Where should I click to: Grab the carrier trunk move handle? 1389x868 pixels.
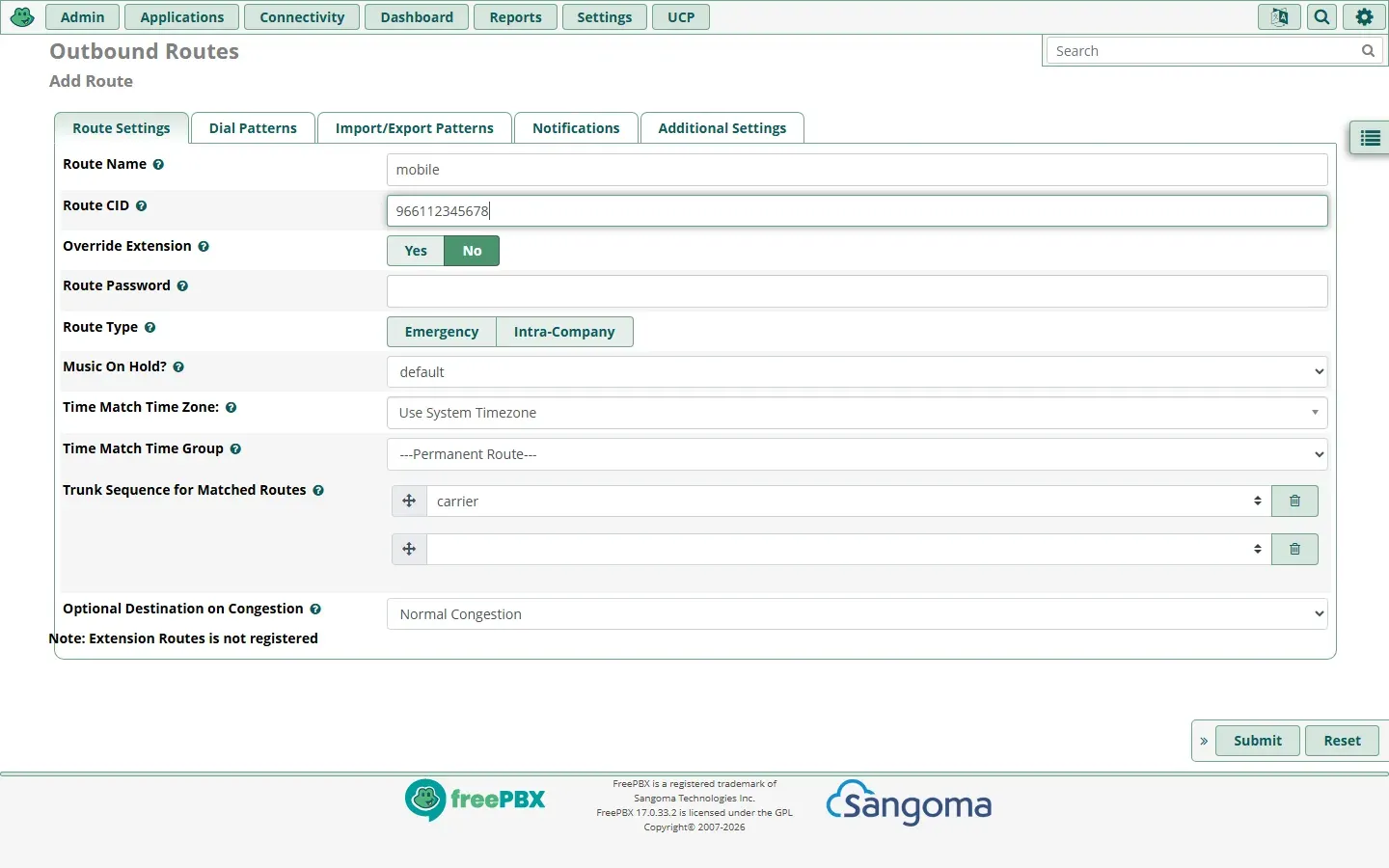(x=409, y=502)
